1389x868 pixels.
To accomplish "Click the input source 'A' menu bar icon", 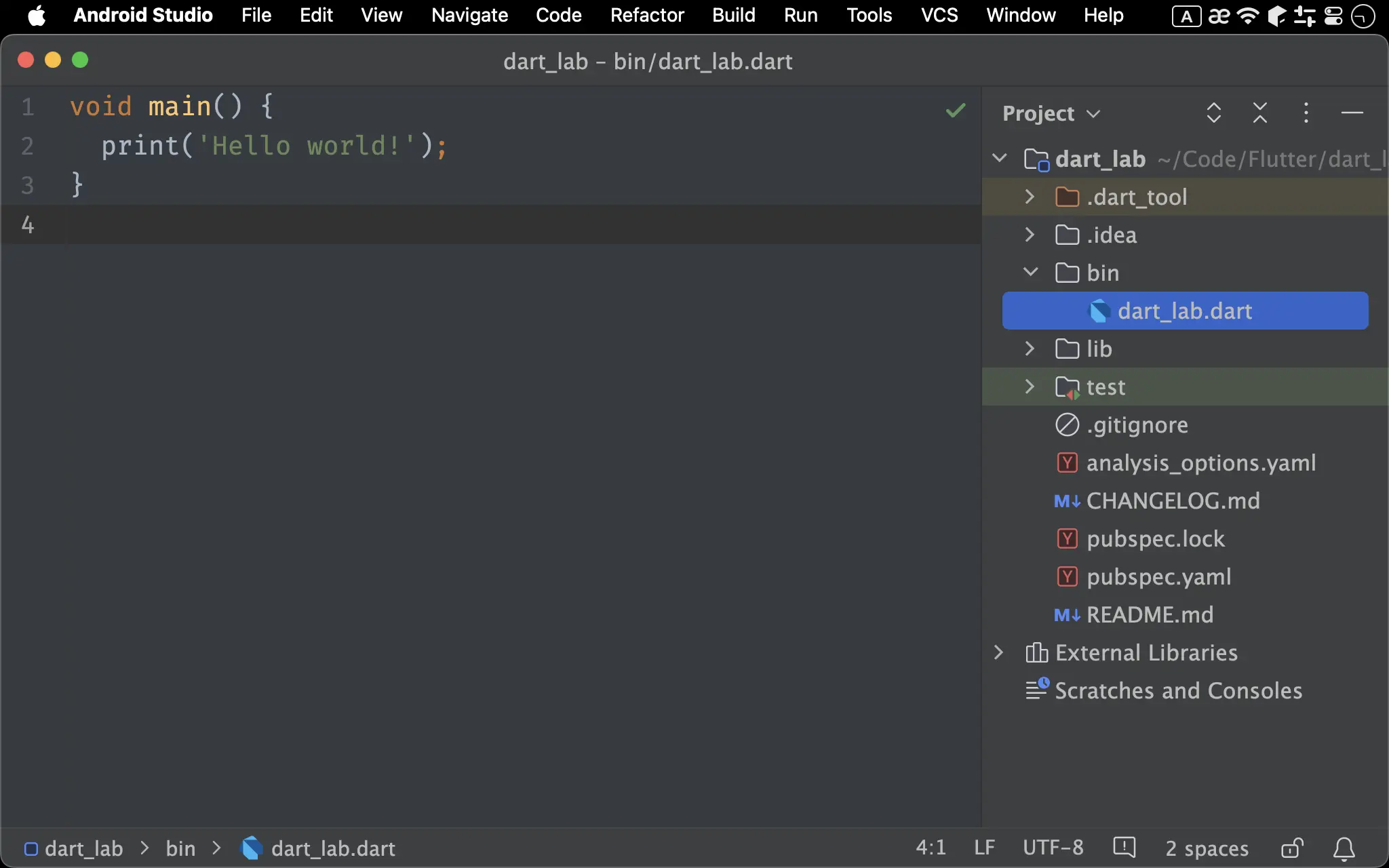I will point(1186,16).
